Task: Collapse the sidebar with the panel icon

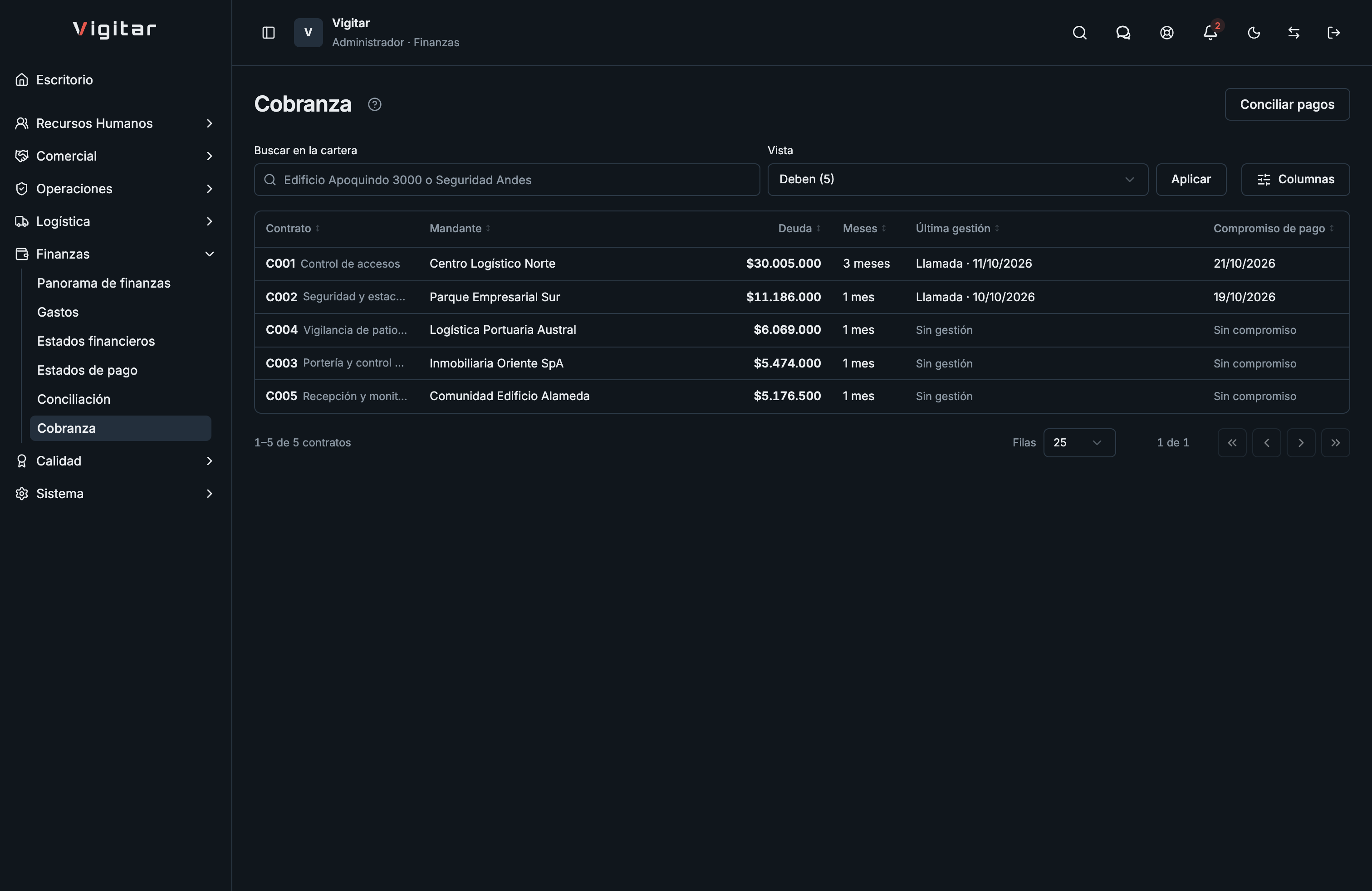Action: pyautogui.click(x=269, y=33)
